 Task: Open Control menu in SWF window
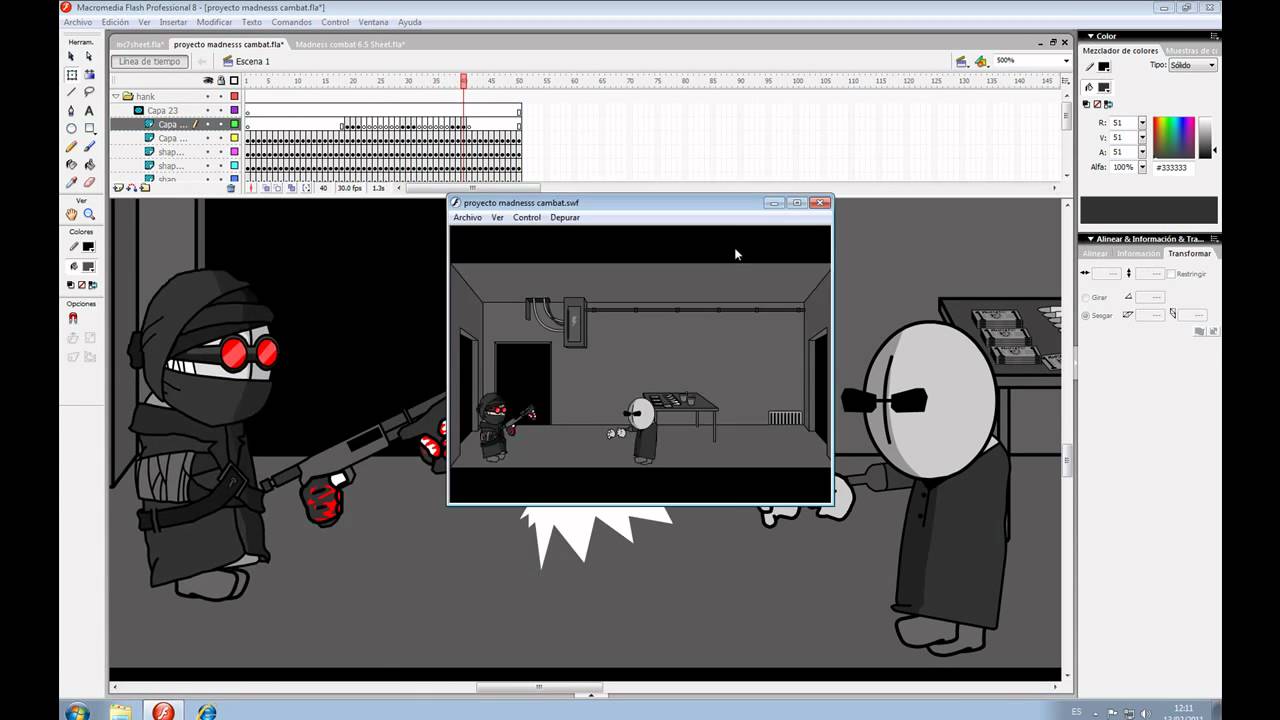pyautogui.click(x=527, y=217)
